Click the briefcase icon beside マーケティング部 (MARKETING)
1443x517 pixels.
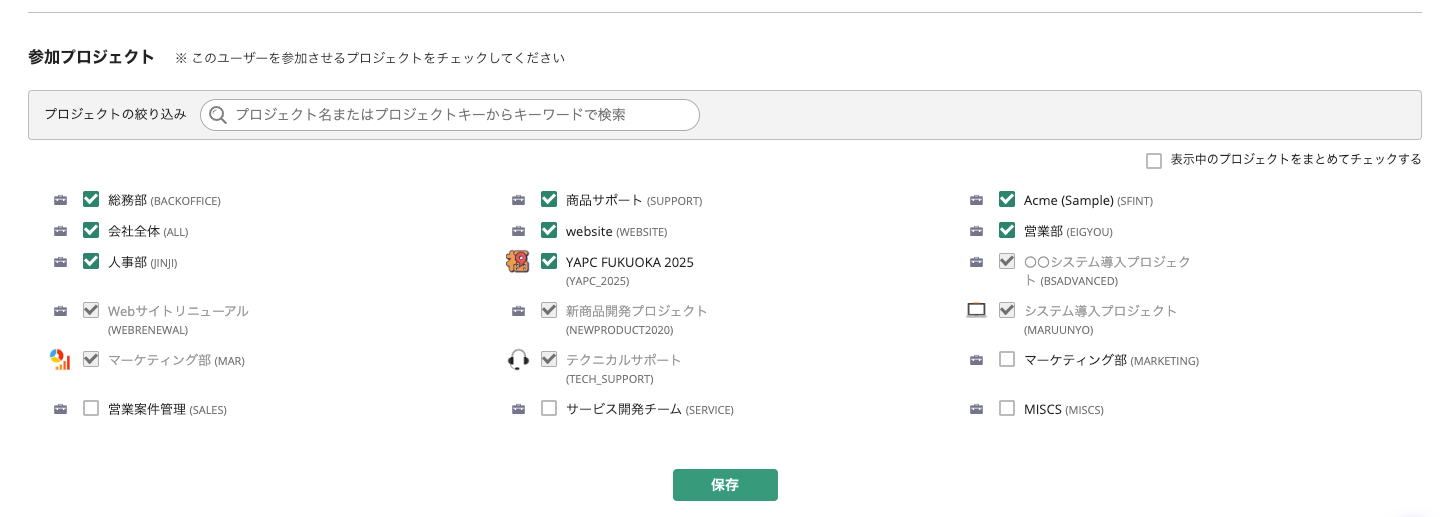point(976,360)
